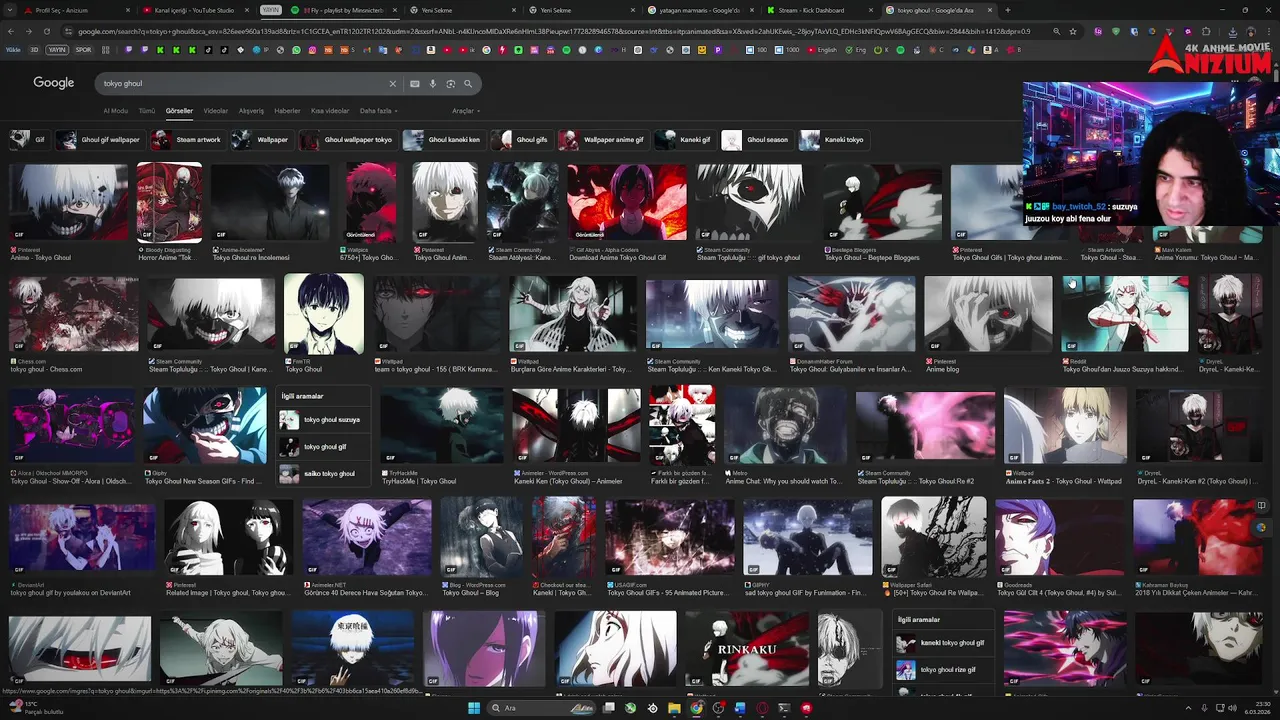Open Chrome from the taskbar
This screenshot has height=720, width=1280.
(x=696, y=708)
